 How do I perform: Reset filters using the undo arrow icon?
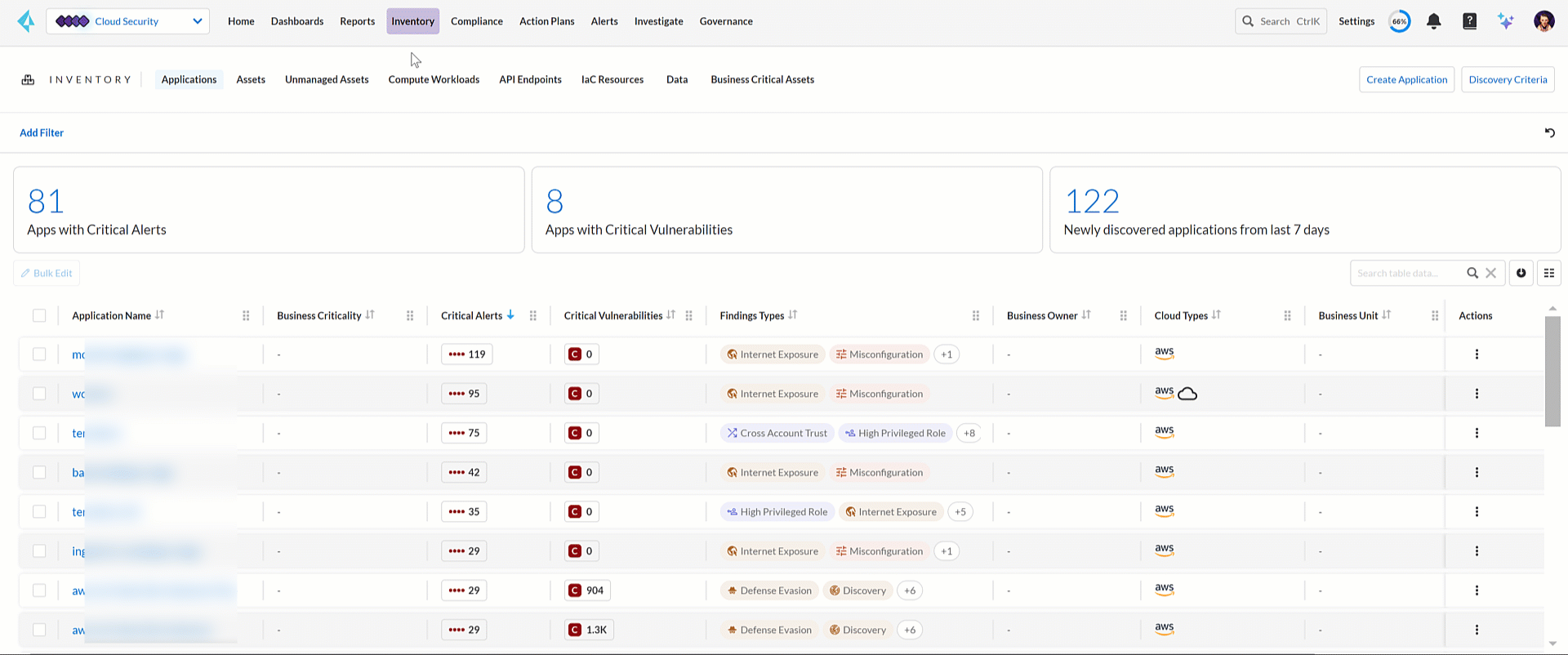click(1549, 132)
